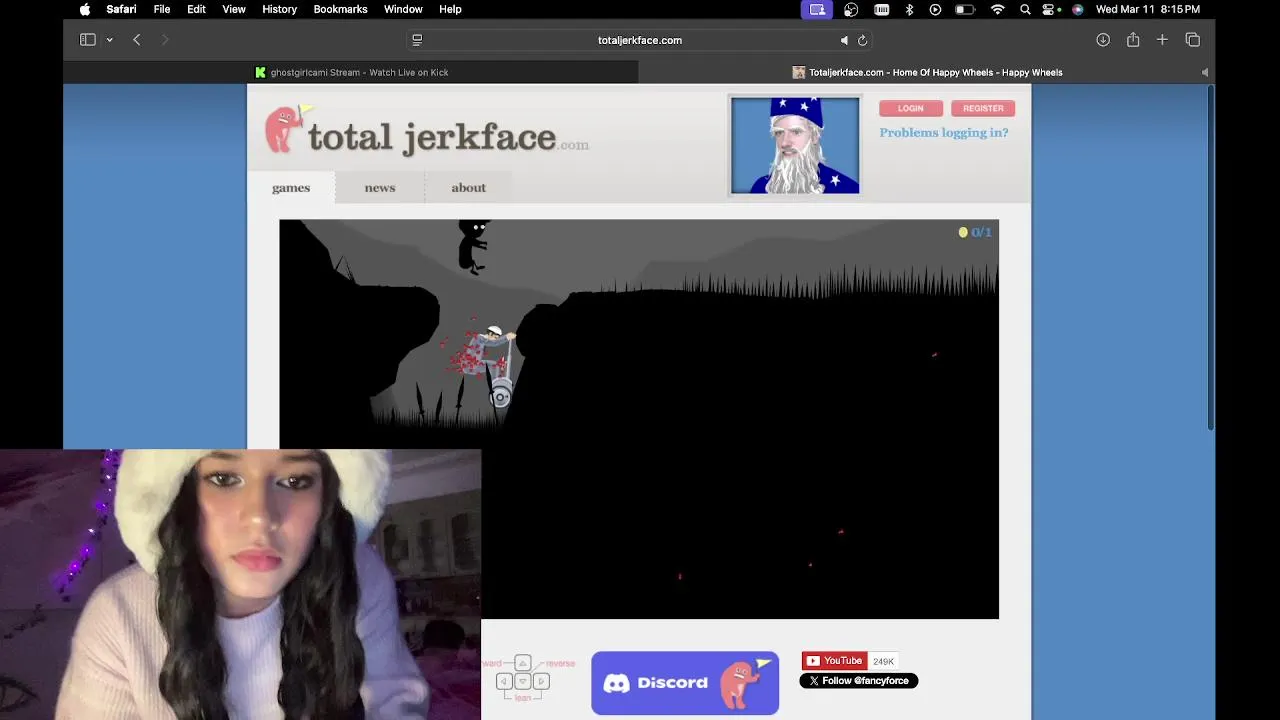Open the History menu
This screenshot has height=720, width=1280.
click(279, 9)
